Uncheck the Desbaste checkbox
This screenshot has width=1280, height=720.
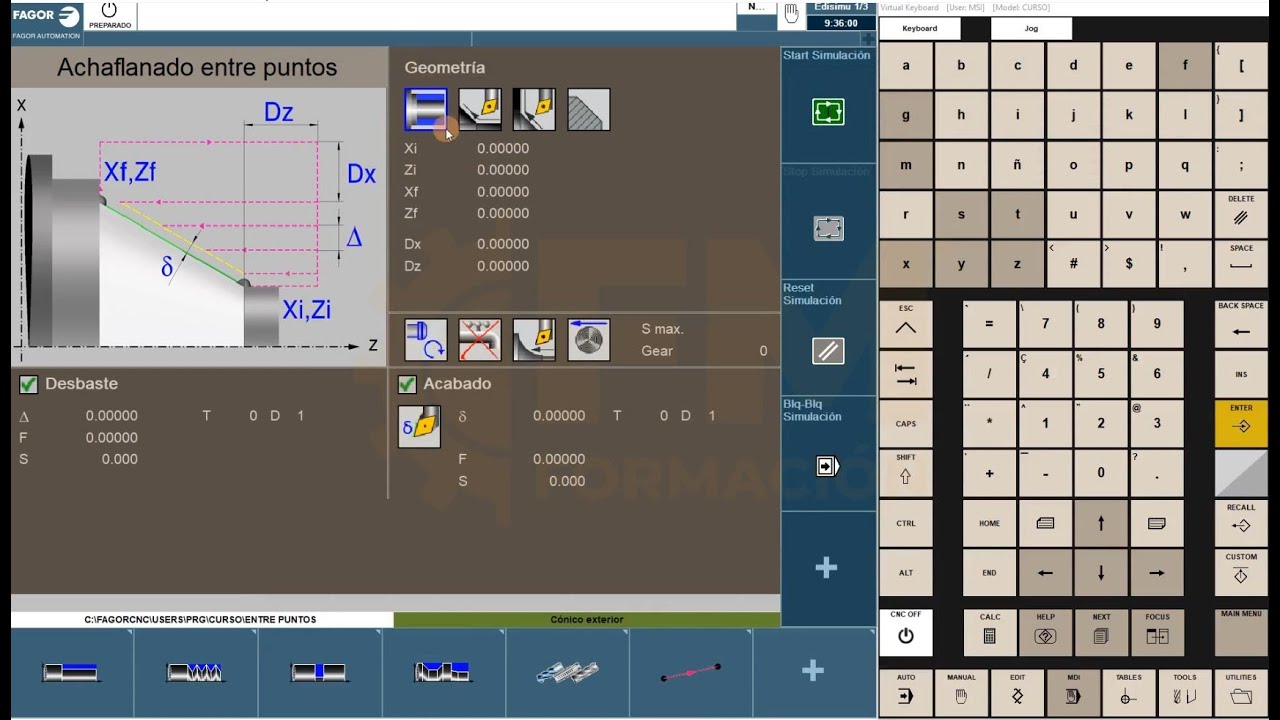pyautogui.click(x=29, y=384)
